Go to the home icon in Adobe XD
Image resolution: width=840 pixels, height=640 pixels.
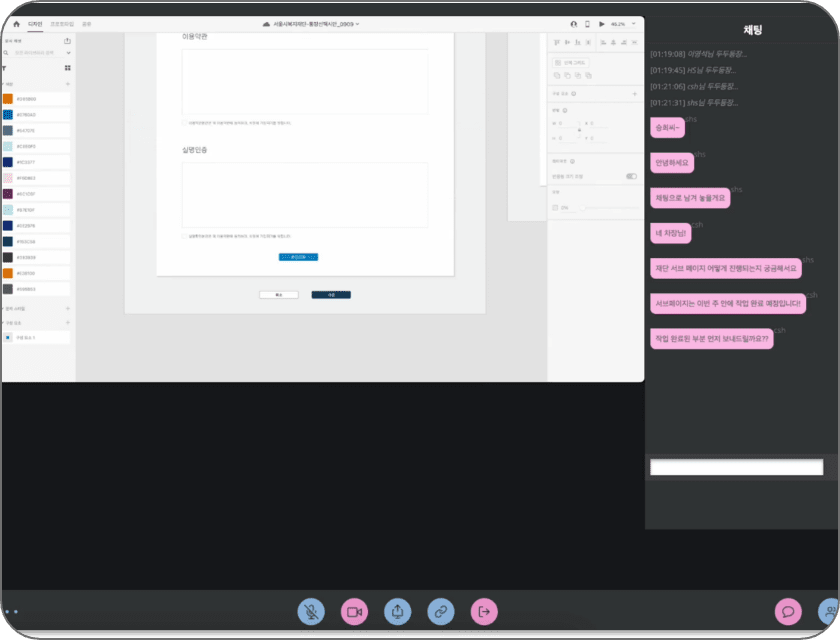[16, 24]
